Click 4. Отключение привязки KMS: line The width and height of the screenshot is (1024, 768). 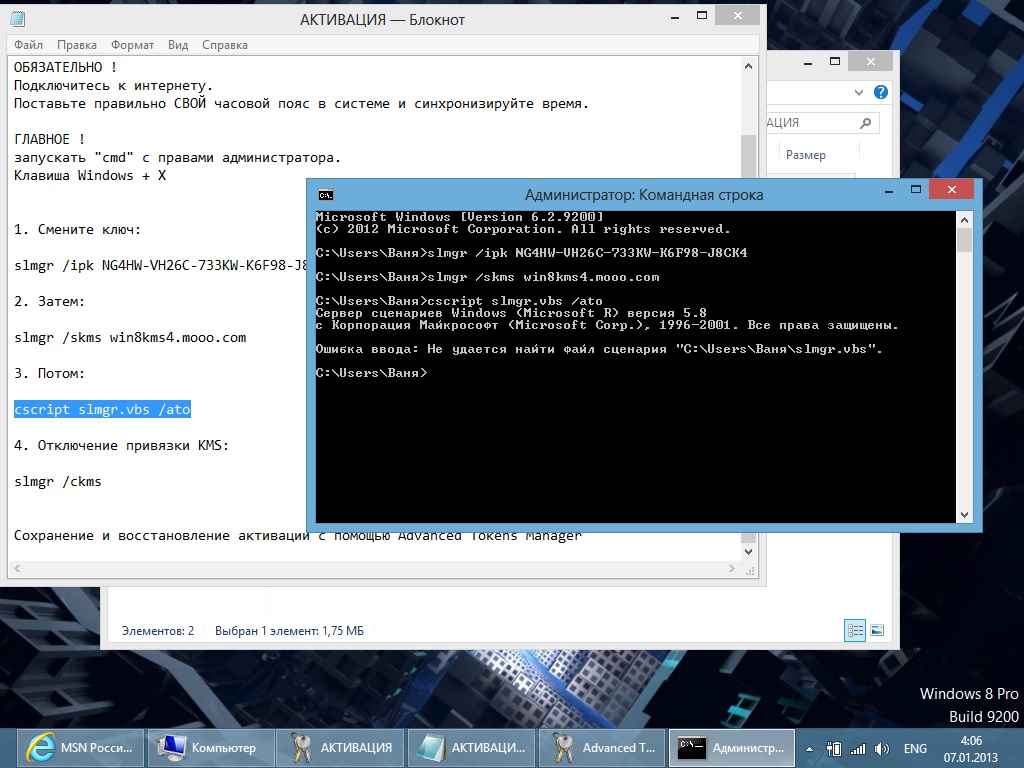pos(121,445)
